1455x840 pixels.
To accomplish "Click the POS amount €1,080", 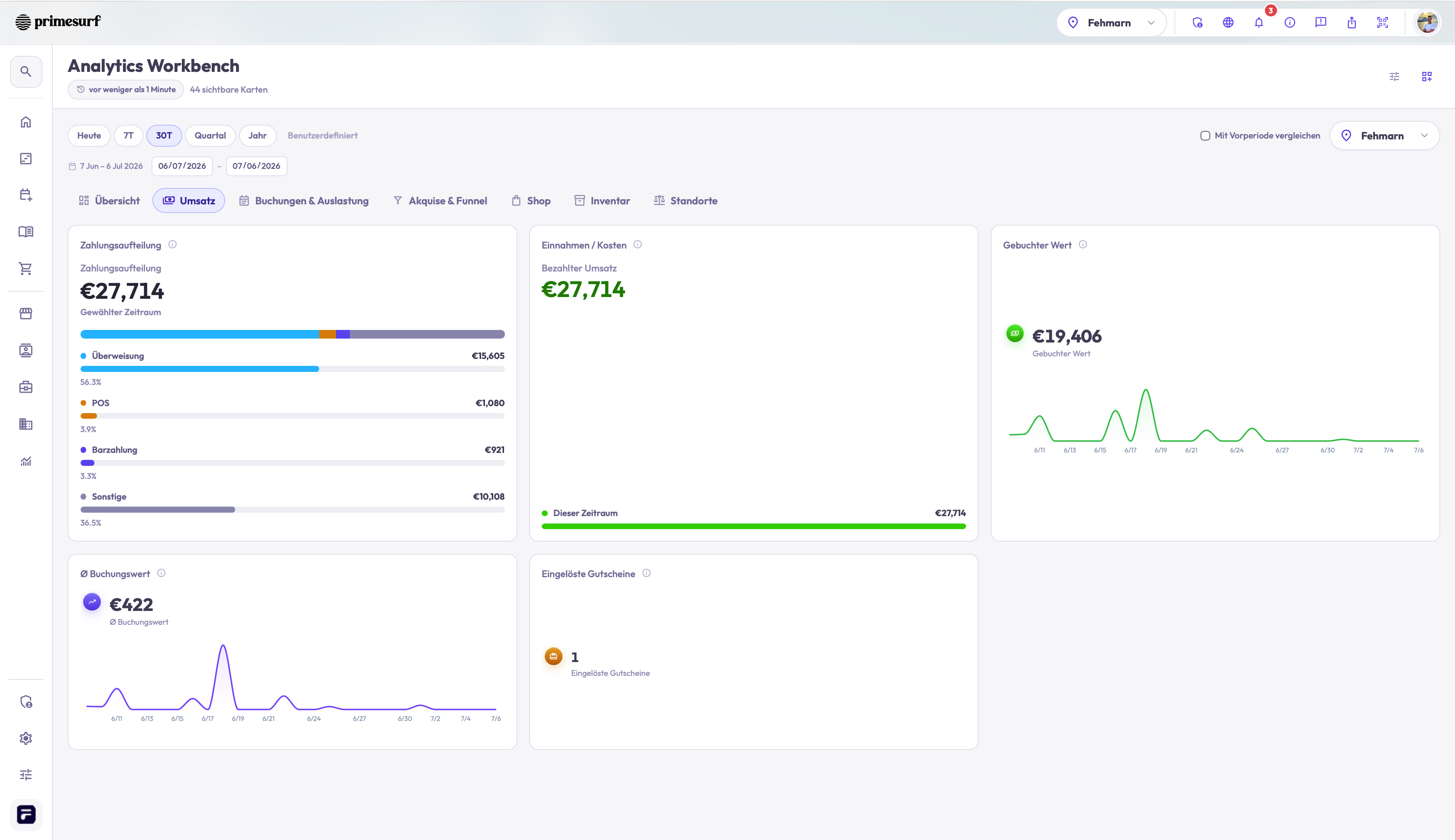I will tap(490, 403).
